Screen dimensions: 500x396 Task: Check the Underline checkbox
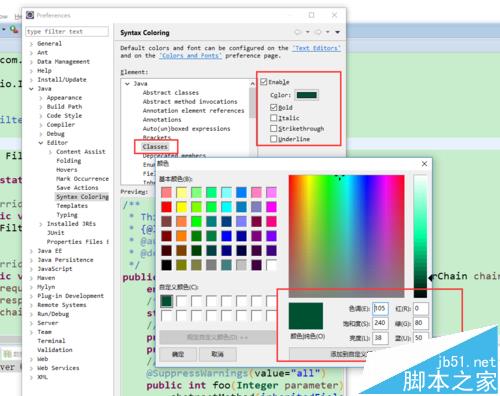point(274,139)
